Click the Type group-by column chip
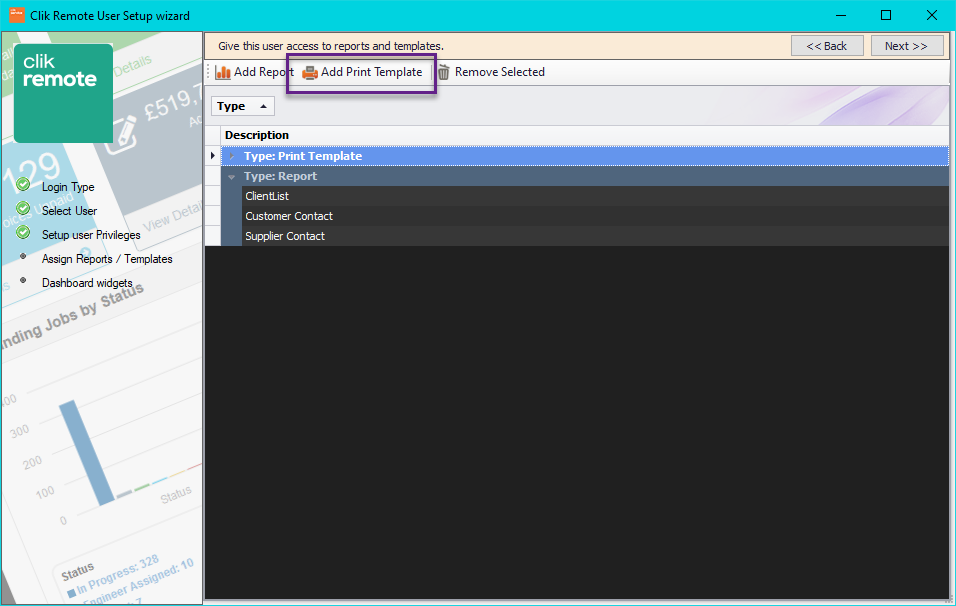The width and height of the screenshot is (956, 606). click(x=243, y=106)
